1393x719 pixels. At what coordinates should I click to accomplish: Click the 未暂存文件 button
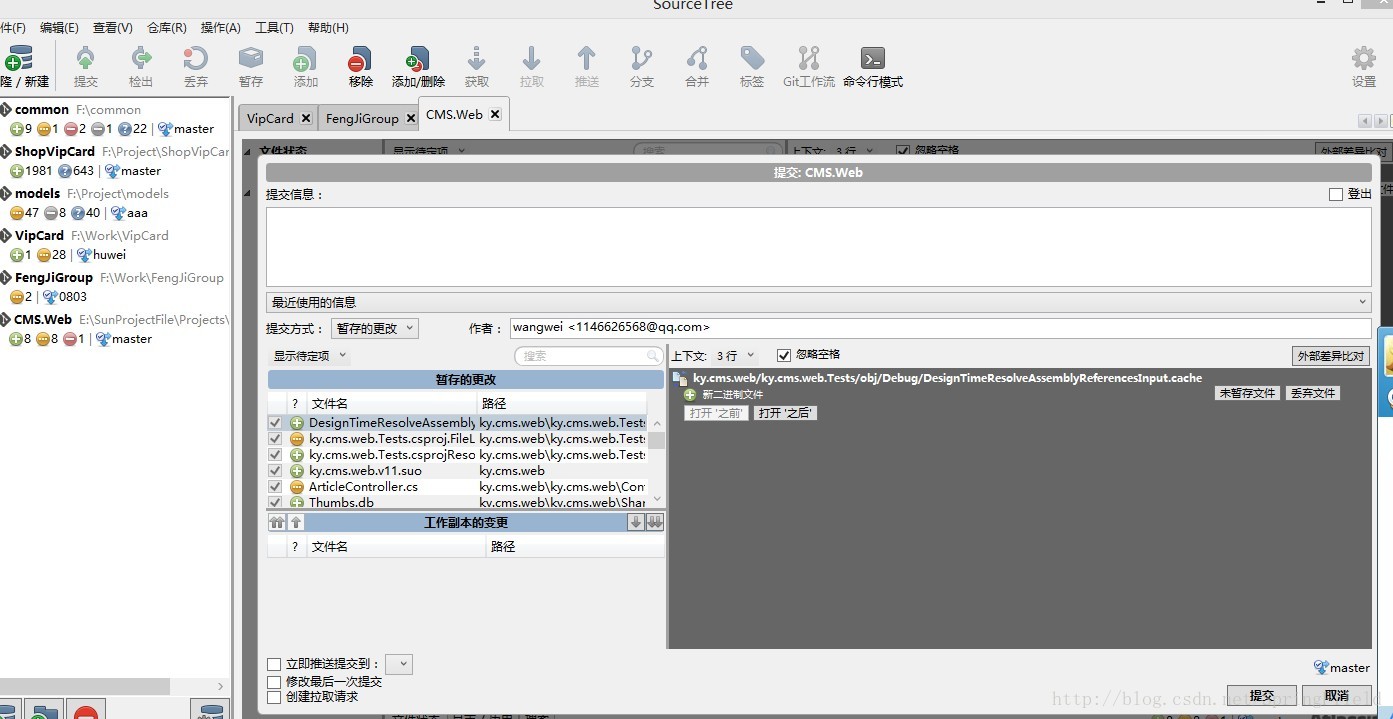click(1247, 393)
